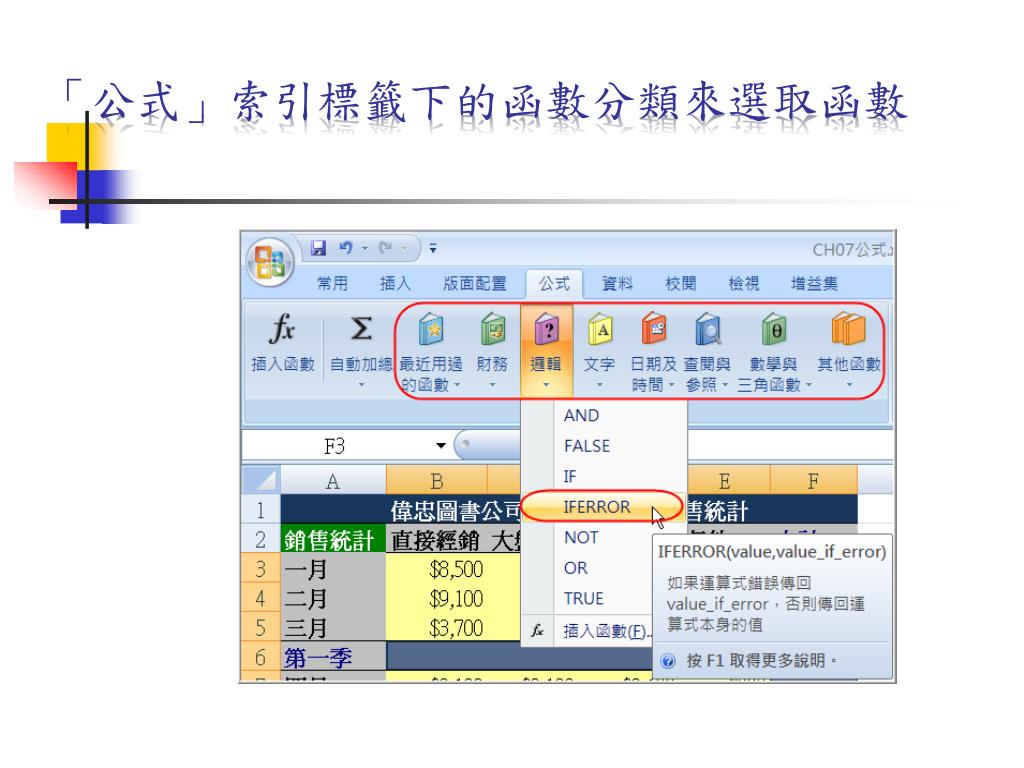Select row 6 header
1024x768 pixels.
click(261, 657)
